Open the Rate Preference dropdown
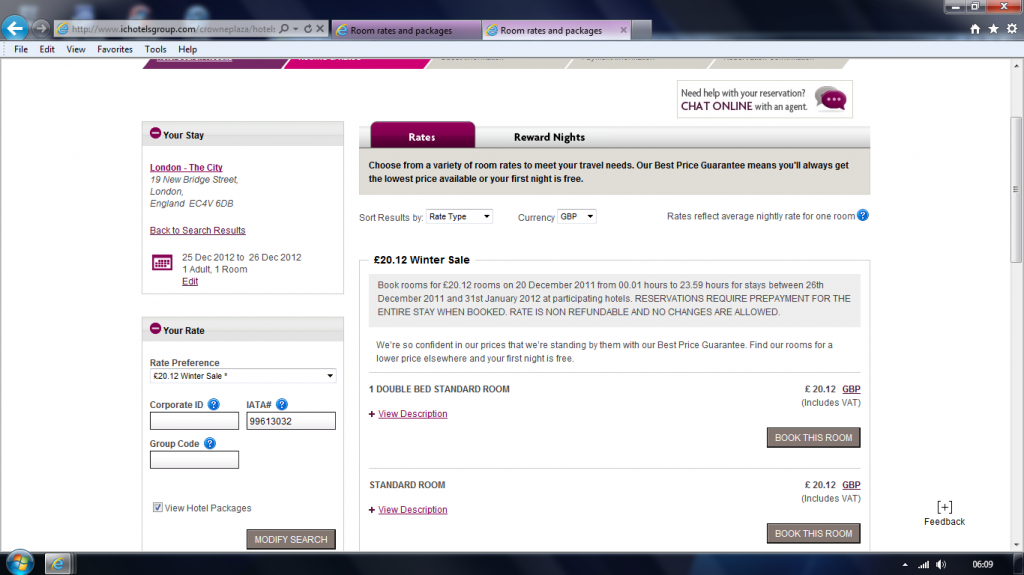The width and height of the screenshot is (1024, 575). click(242, 376)
